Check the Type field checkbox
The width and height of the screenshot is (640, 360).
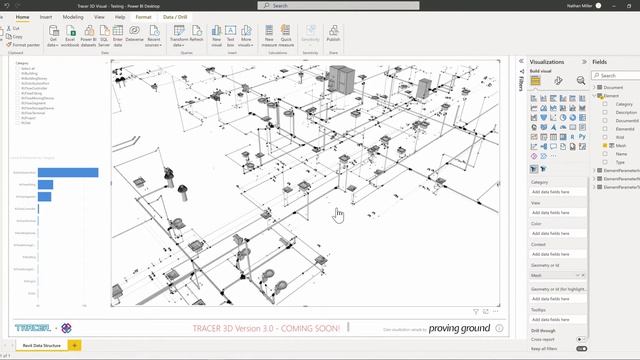[x=605, y=162]
